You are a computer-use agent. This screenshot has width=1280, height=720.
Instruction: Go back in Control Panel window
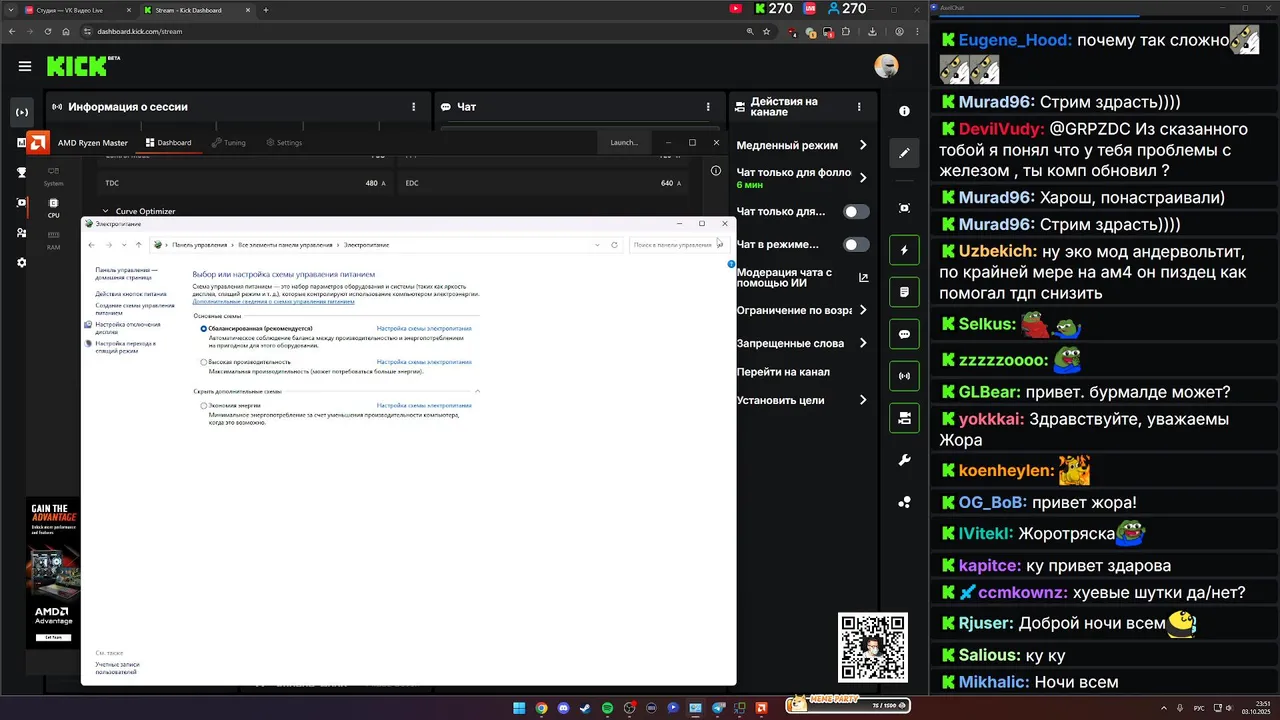click(92, 244)
